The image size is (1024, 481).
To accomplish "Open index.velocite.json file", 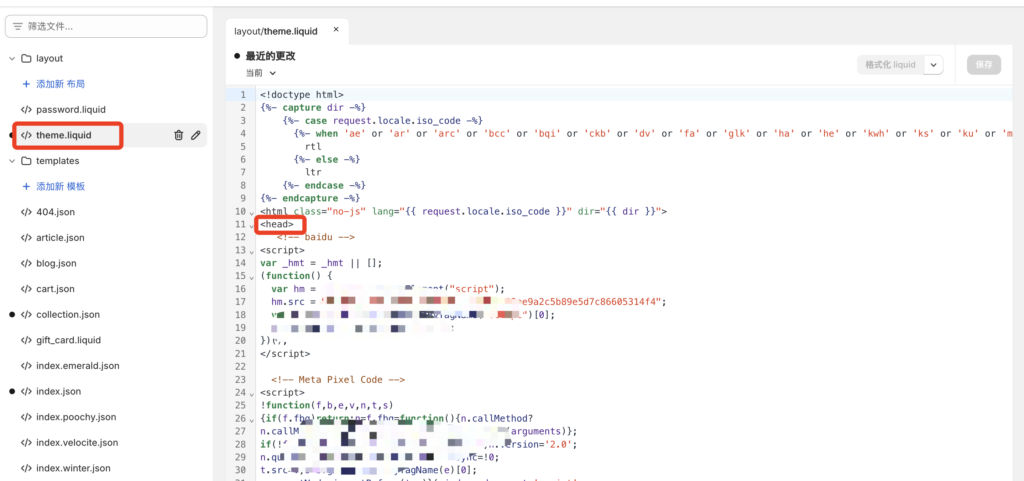I will 77,442.
